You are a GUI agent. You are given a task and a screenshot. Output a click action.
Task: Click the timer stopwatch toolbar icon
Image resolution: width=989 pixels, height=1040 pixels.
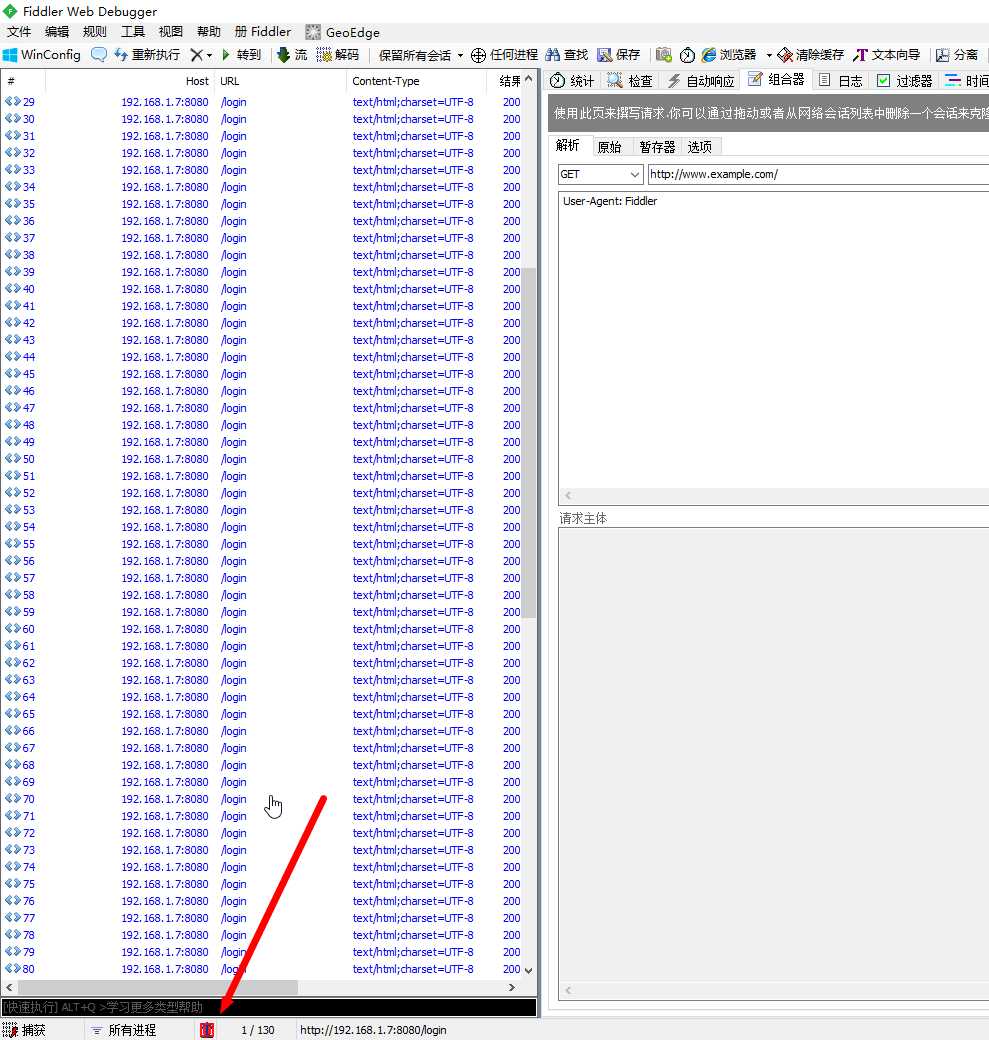pos(687,55)
